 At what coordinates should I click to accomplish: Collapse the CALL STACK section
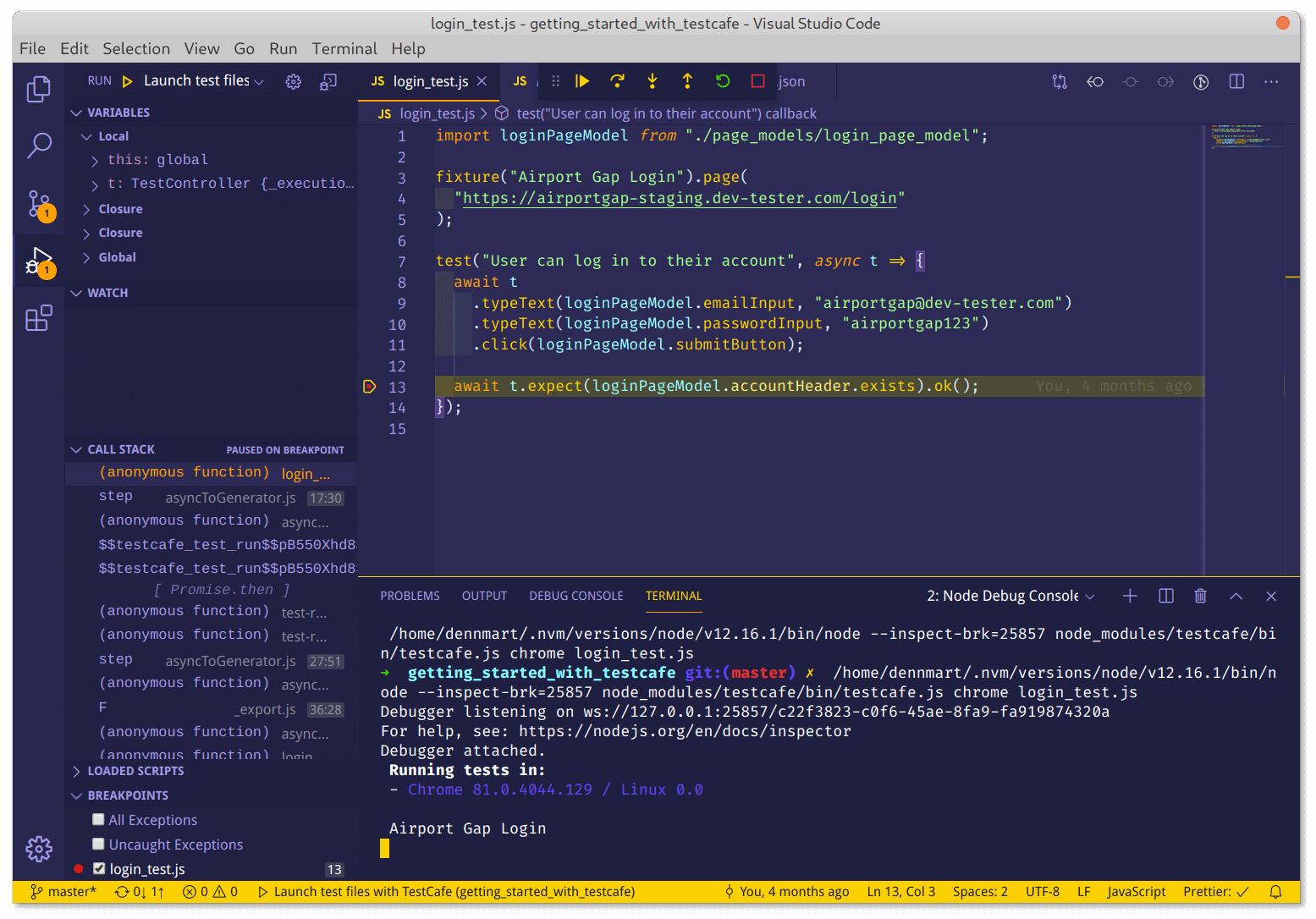point(212,449)
